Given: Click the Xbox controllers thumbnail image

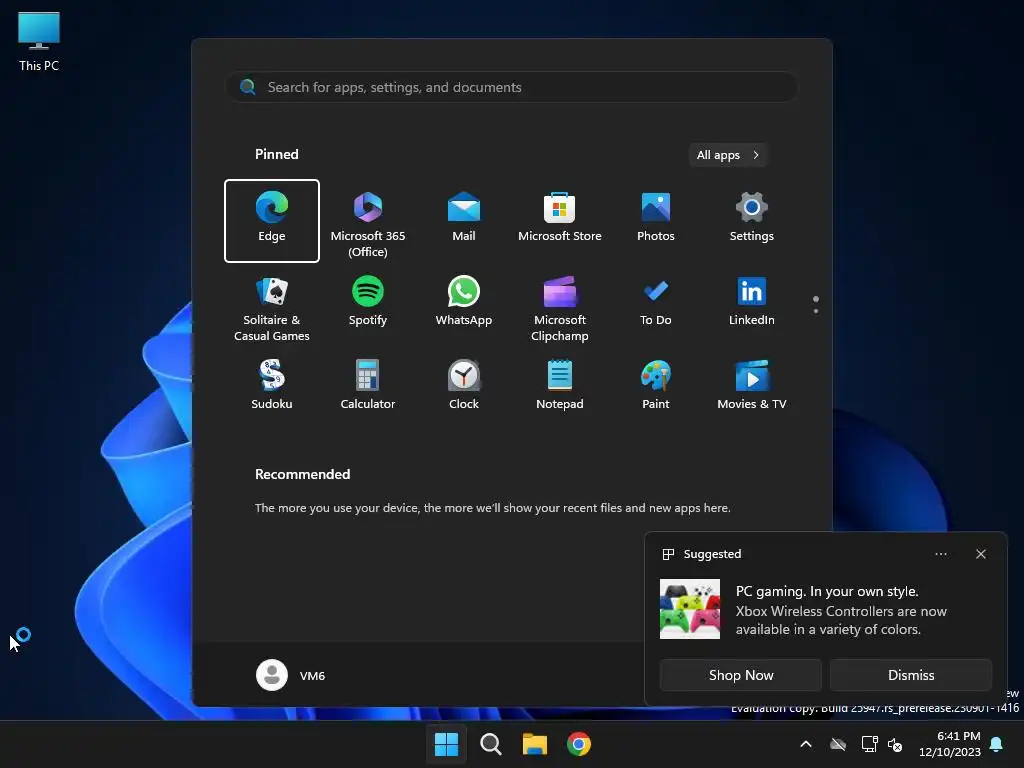Looking at the screenshot, I should pyautogui.click(x=690, y=609).
